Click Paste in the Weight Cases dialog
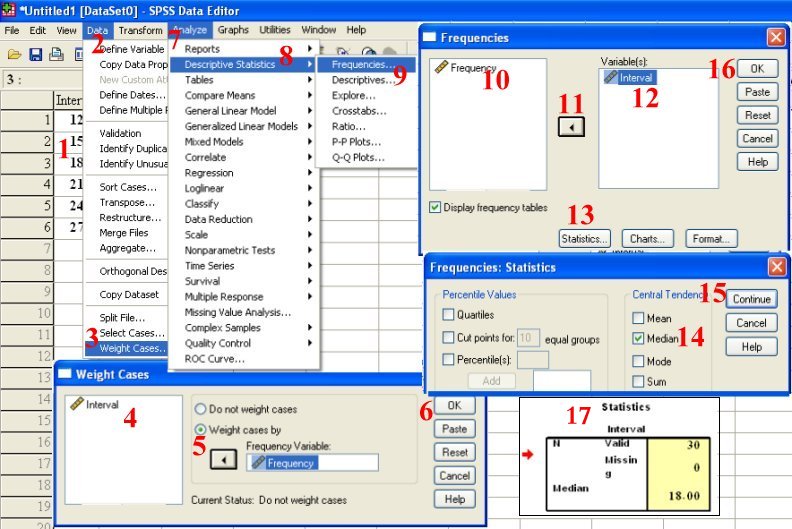Viewport: 792px width, 529px height. 455,429
